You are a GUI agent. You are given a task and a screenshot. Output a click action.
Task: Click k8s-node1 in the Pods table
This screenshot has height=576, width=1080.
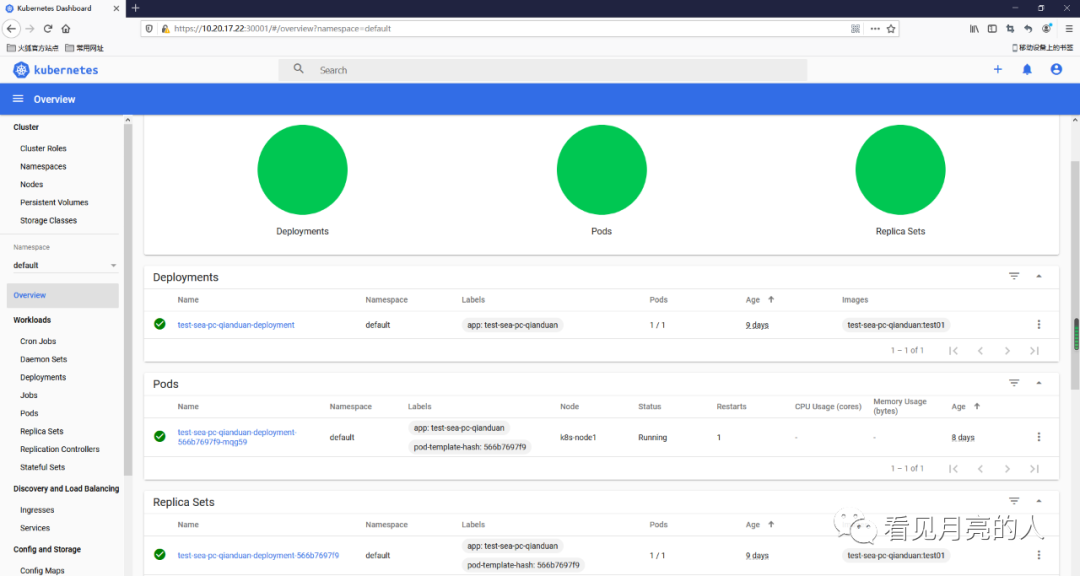pos(578,437)
